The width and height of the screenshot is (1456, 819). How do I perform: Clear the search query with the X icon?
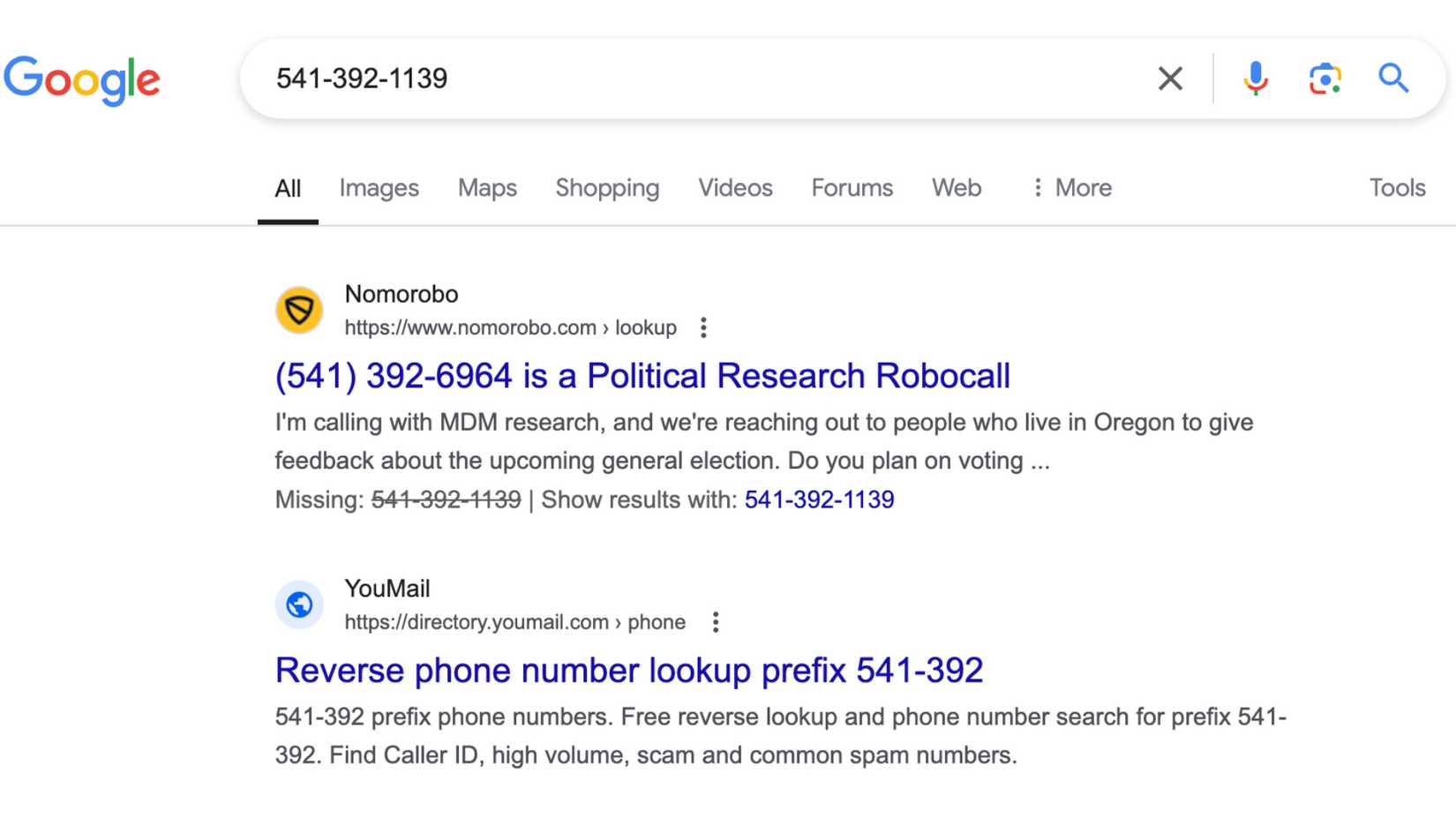click(1169, 79)
